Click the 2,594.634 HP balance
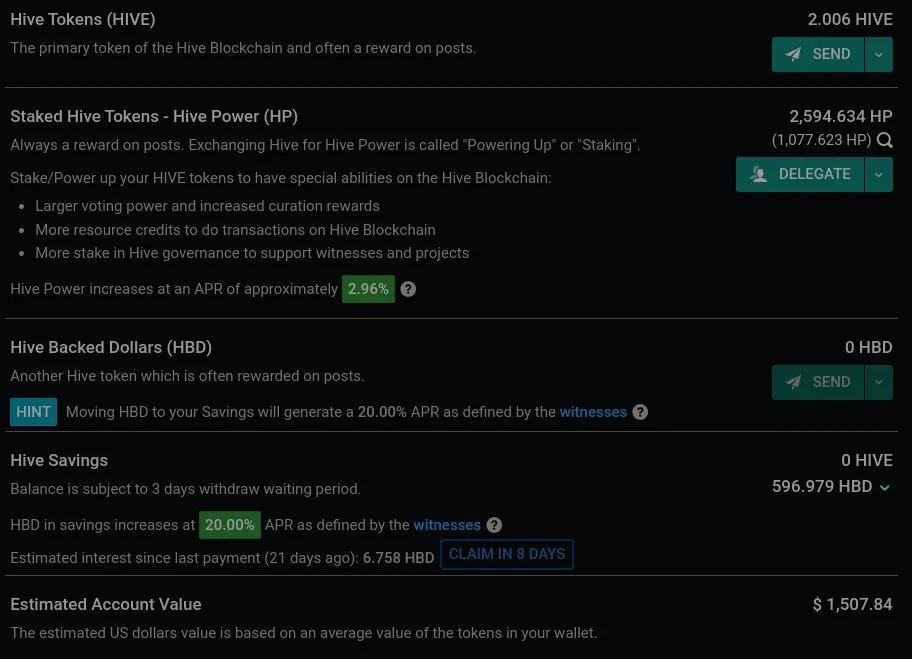 tap(840, 116)
